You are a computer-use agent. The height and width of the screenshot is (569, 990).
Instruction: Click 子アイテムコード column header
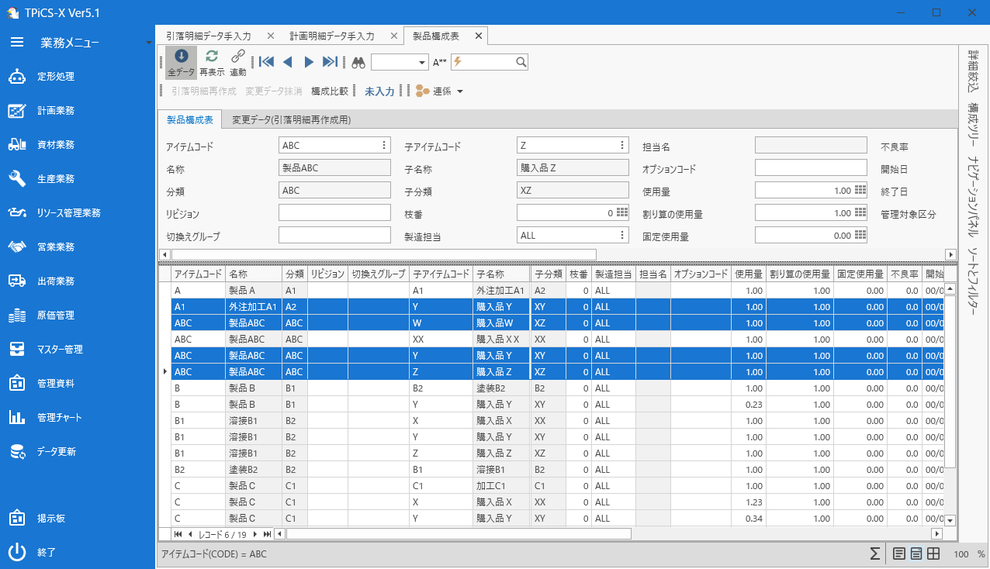(x=441, y=274)
